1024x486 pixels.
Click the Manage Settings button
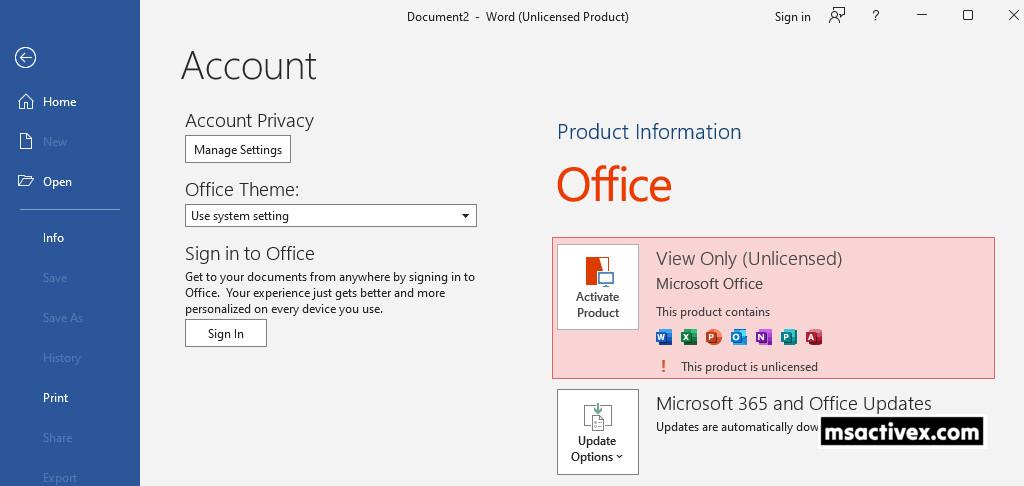pyautogui.click(x=238, y=150)
